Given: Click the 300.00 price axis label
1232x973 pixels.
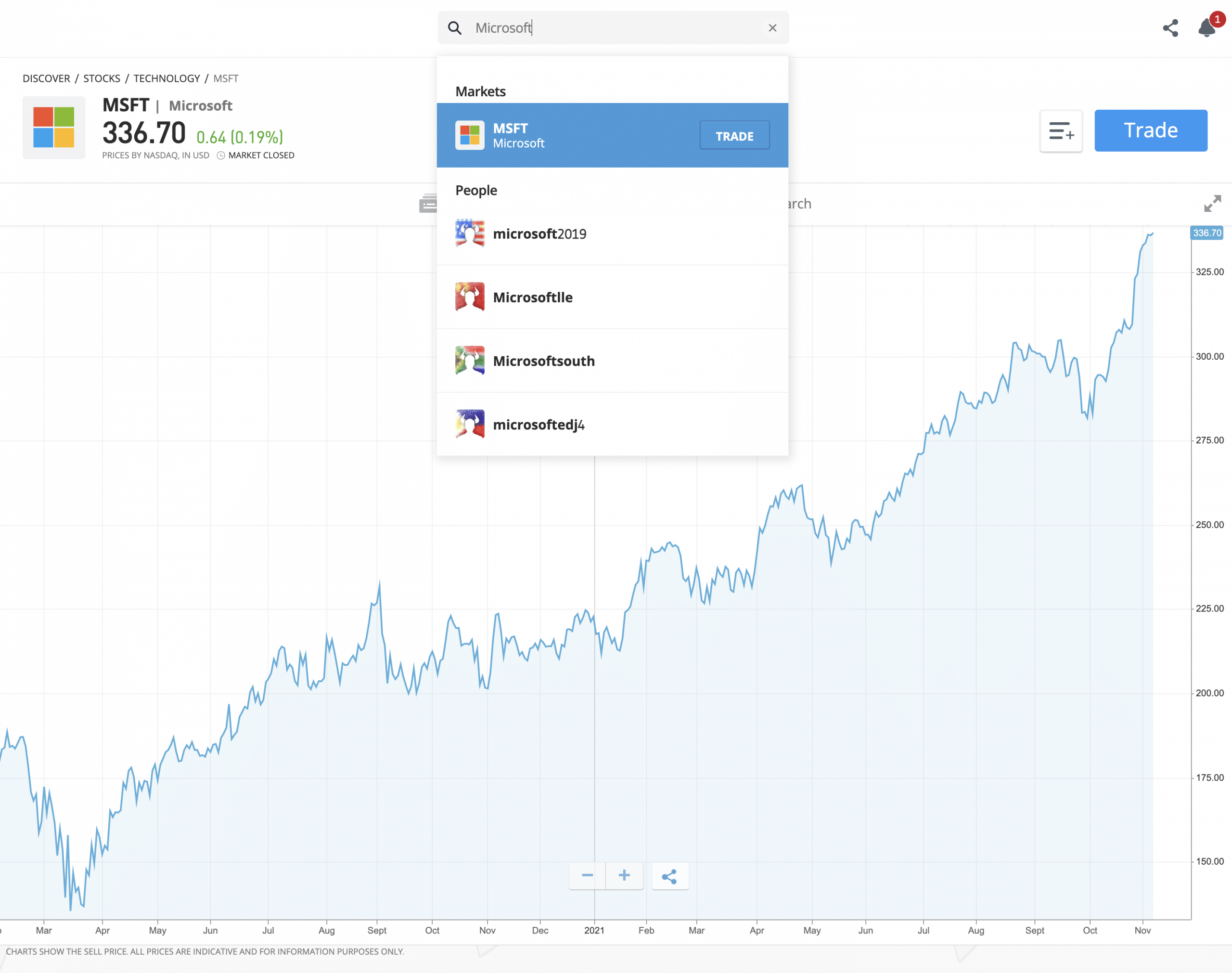Looking at the screenshot, I should [x=1209, y=357].
